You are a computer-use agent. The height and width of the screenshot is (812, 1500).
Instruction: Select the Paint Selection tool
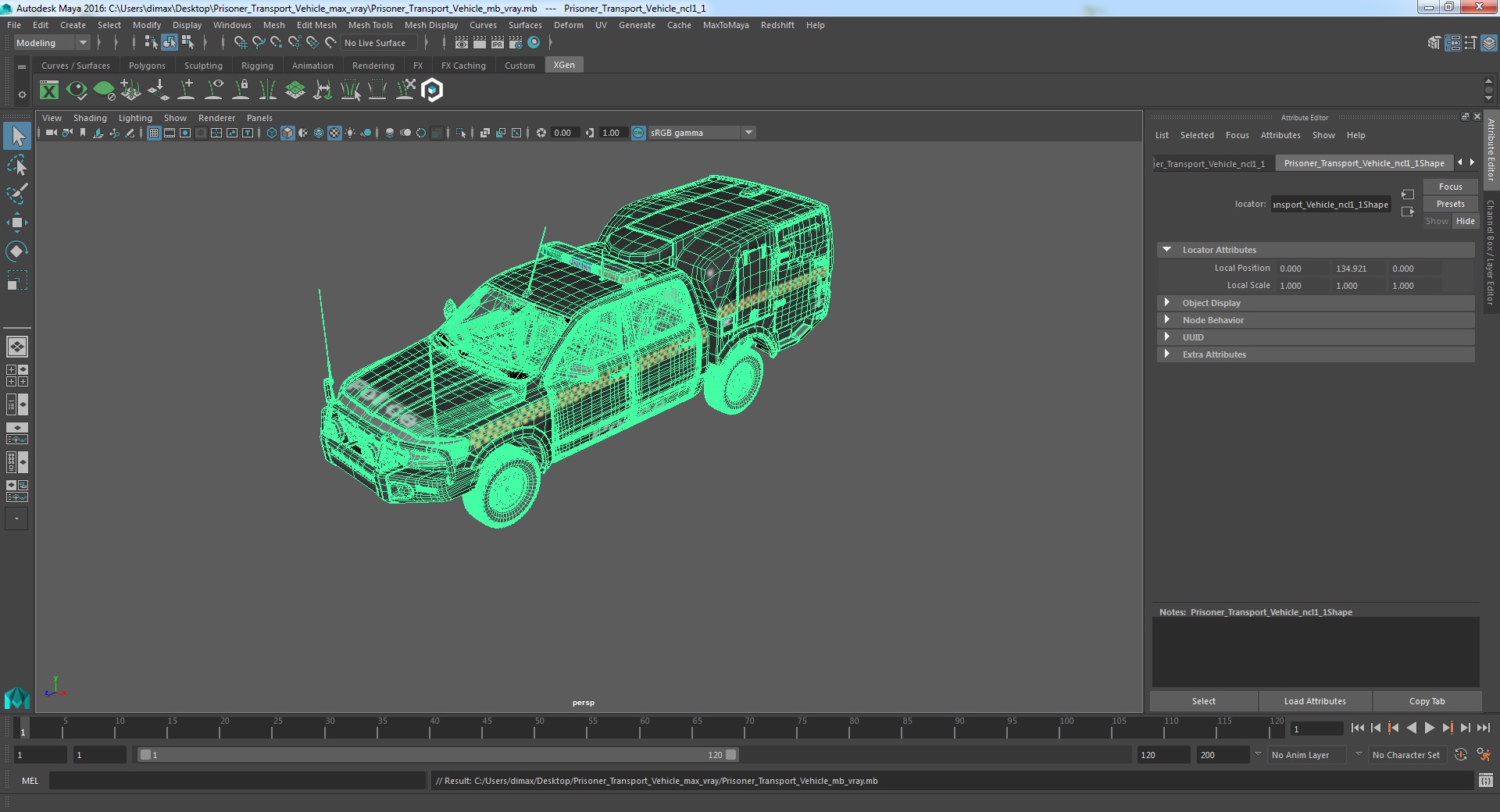click(17, 194)
